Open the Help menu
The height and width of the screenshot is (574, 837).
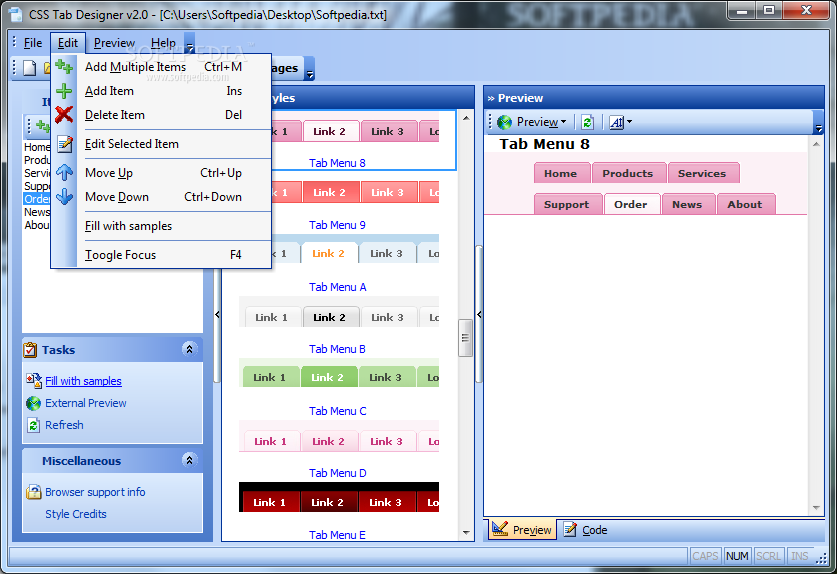coord(163,43)
